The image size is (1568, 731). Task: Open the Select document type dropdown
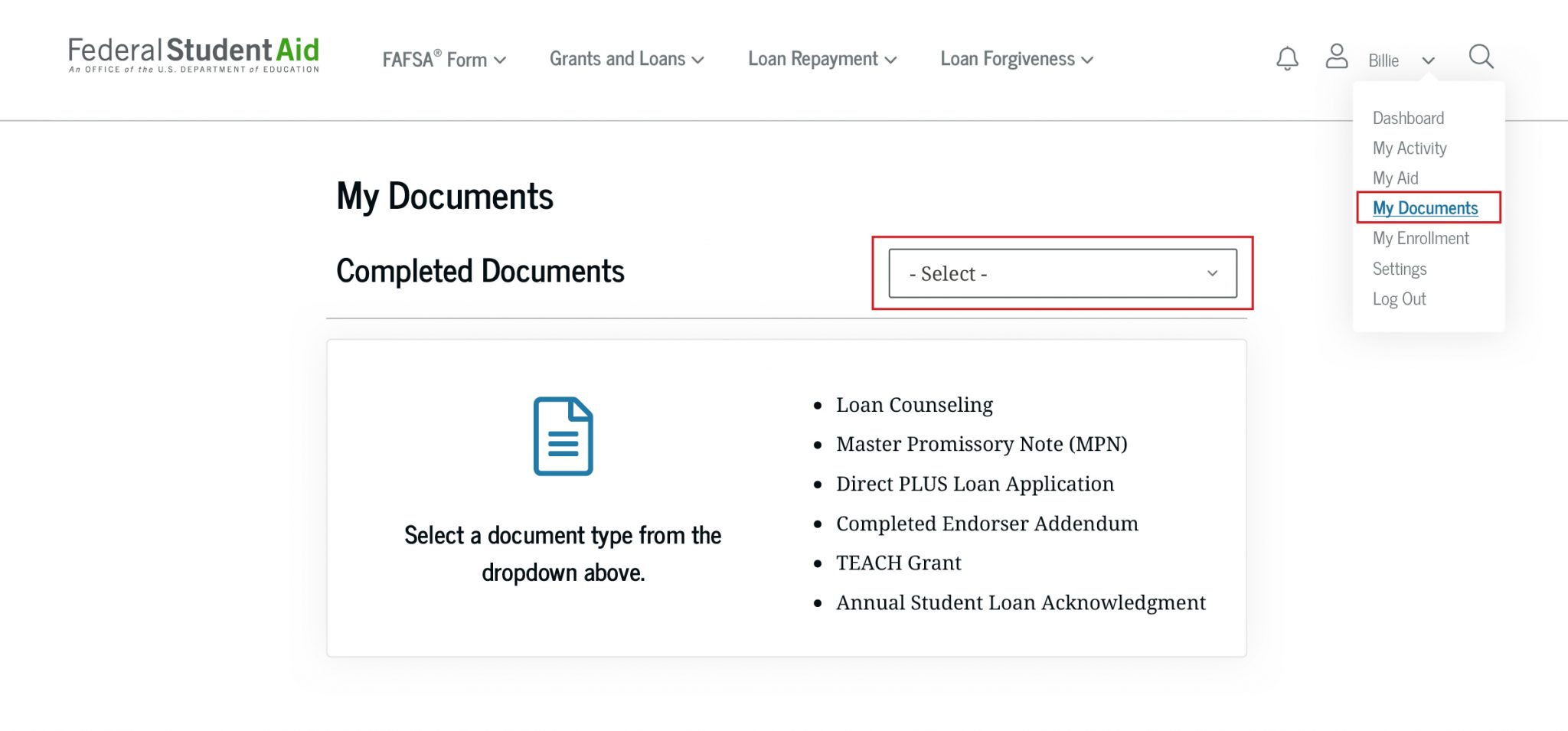coord(1063,273)
